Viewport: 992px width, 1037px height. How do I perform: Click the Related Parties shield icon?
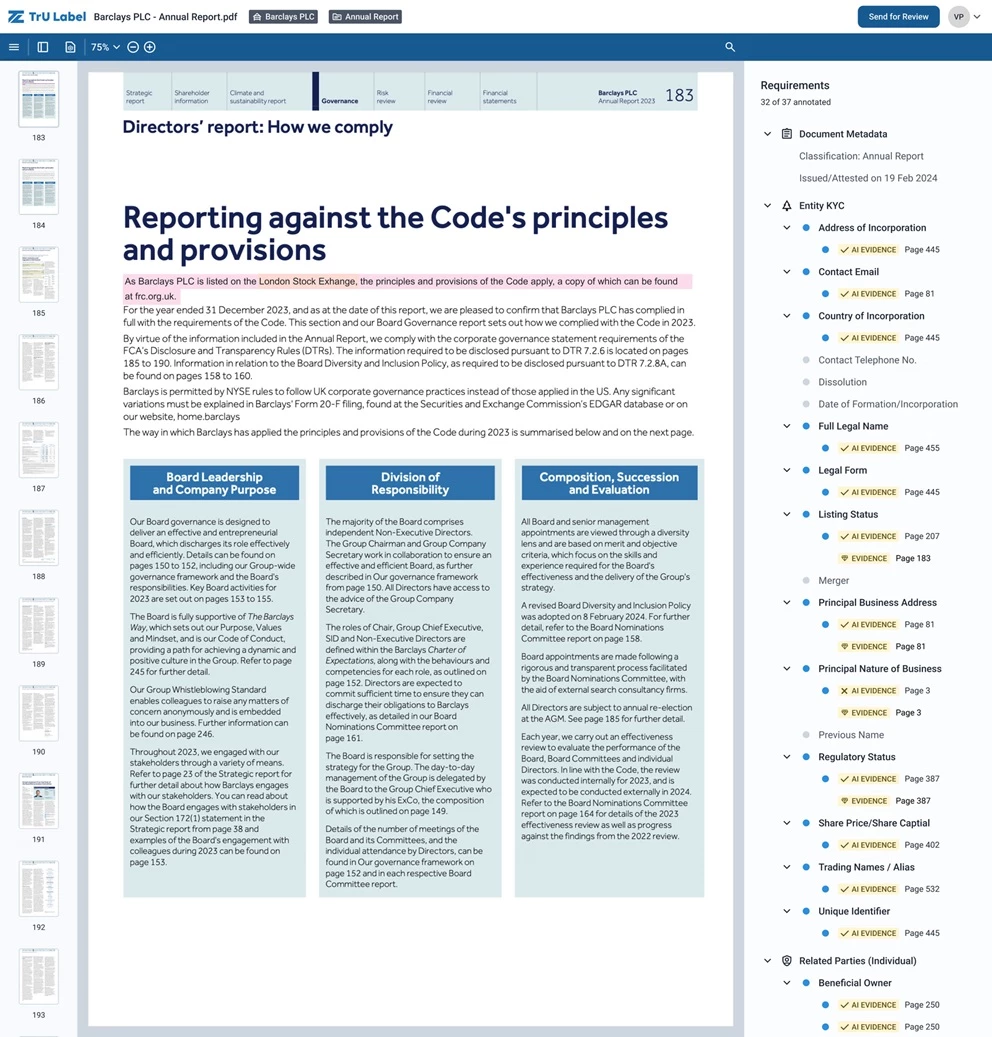[x=787, y=961]
